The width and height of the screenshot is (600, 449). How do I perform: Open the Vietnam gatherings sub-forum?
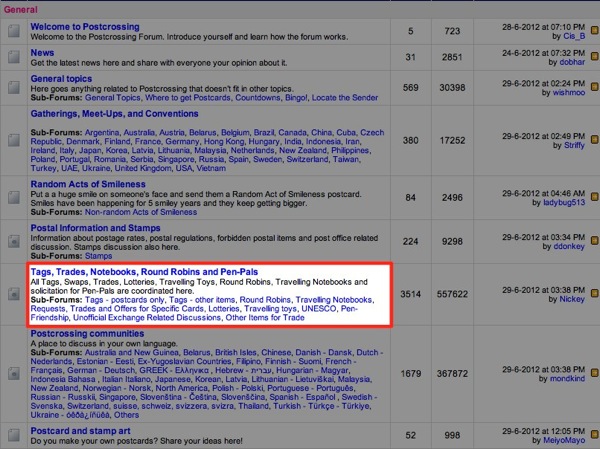[211, 168]
